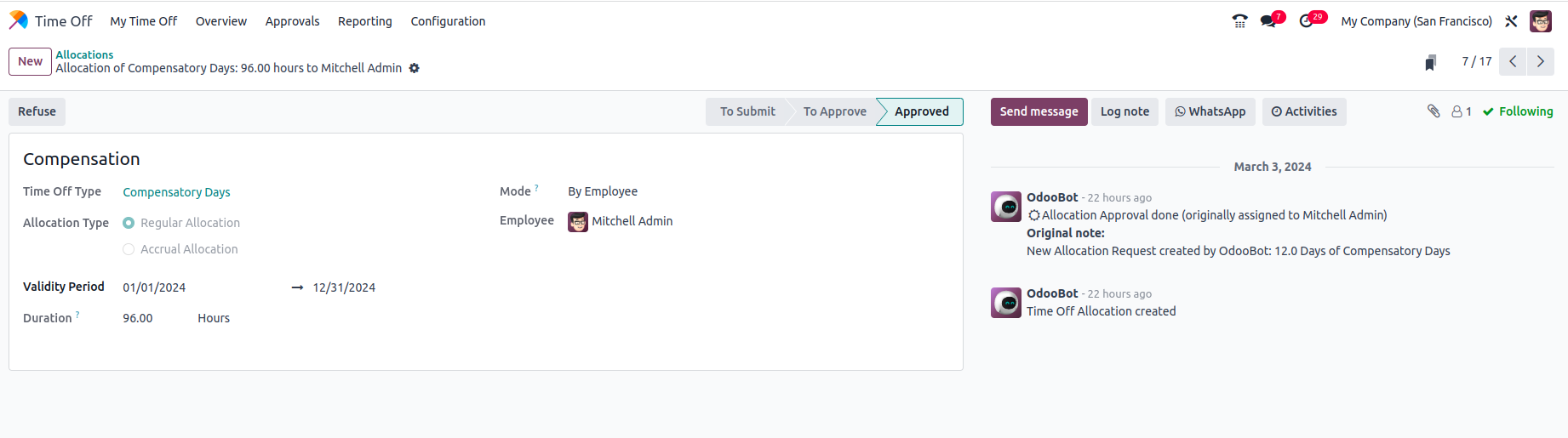The image size is (1568, 438).
Task: Click the paperclip attachments icon
Action: pyautogui.click(x=1434, y=111)
